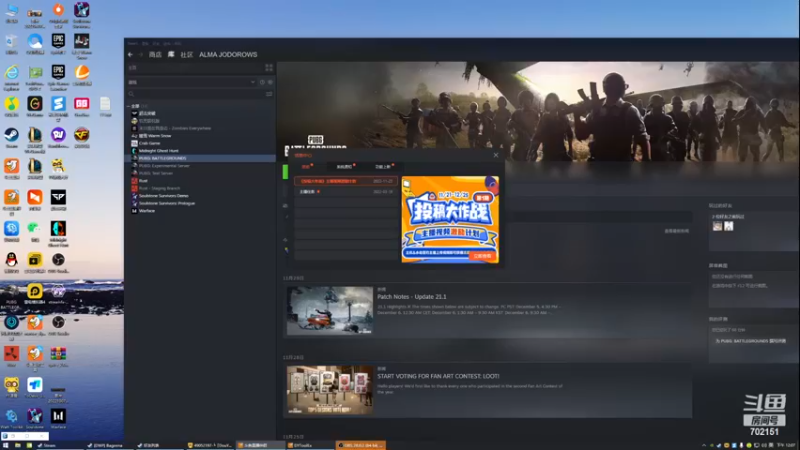Click second friend avatar in friends panel

pos(729,226)
